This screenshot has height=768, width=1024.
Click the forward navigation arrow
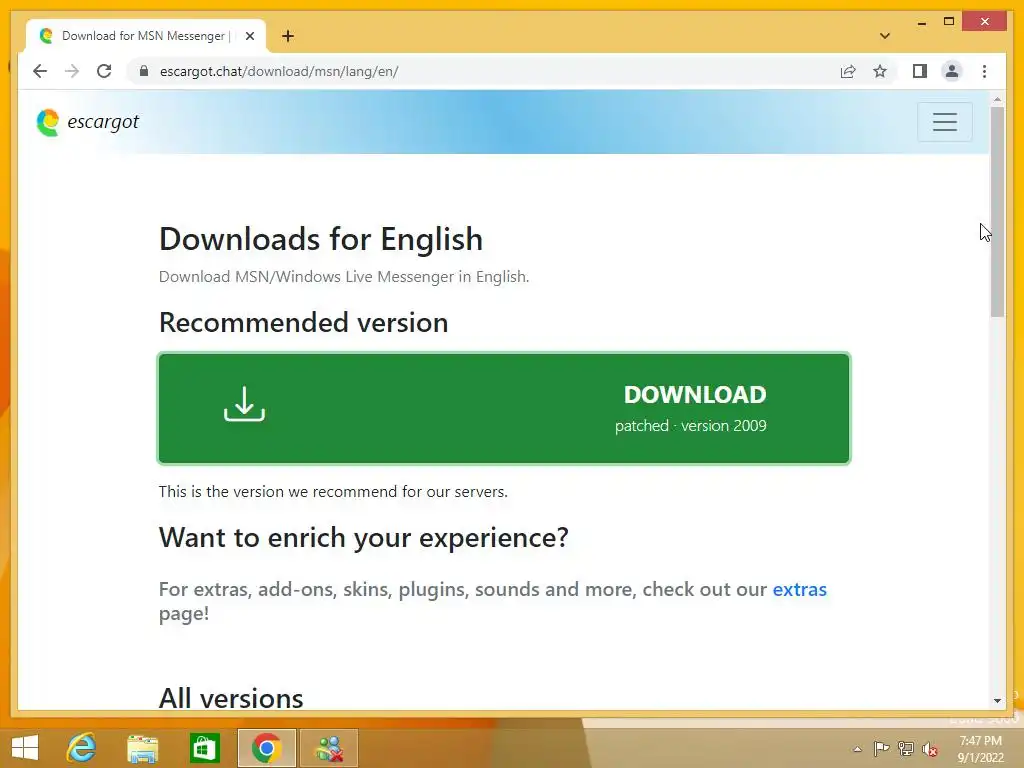click(x=72, y=71)
